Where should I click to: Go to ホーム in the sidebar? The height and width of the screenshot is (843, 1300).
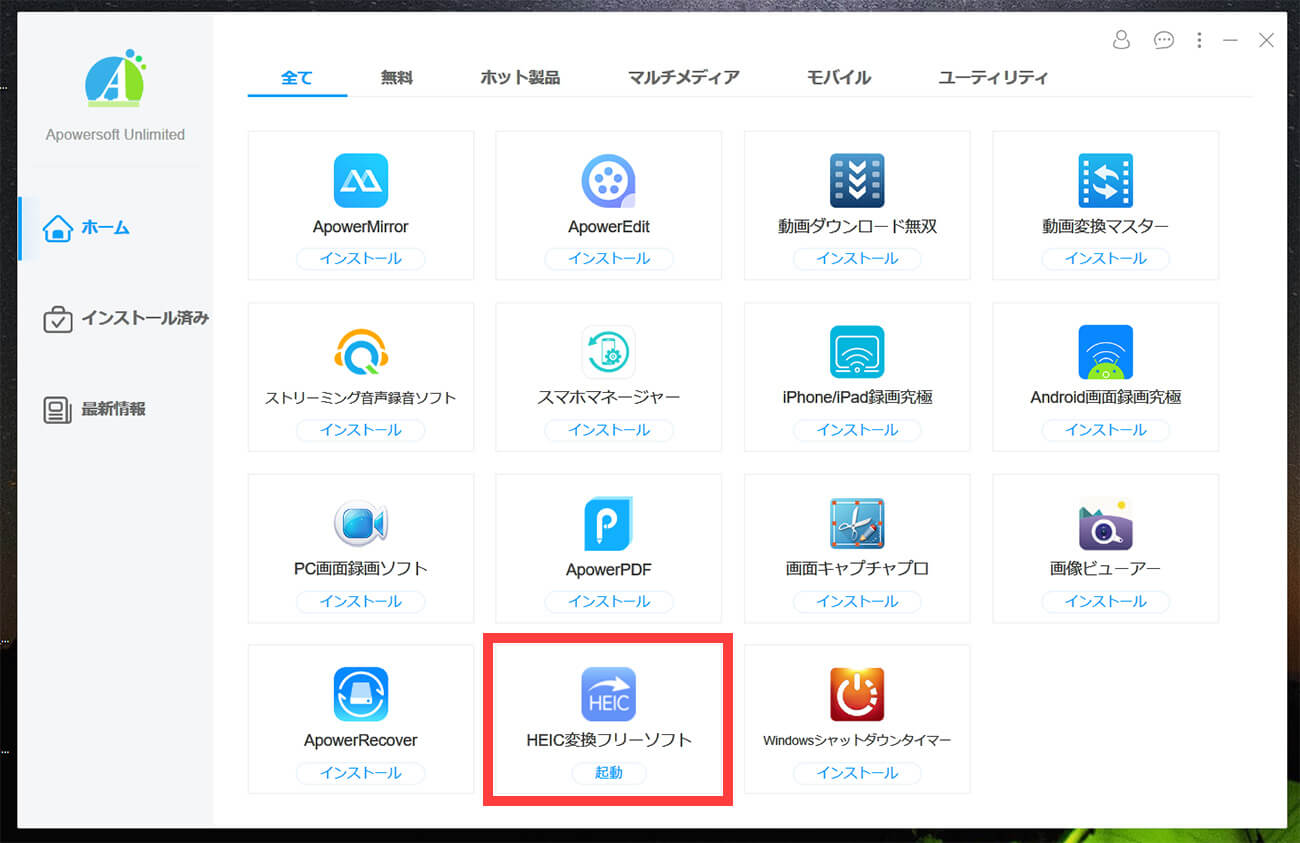pyautogui.click(x=86, y=228)
